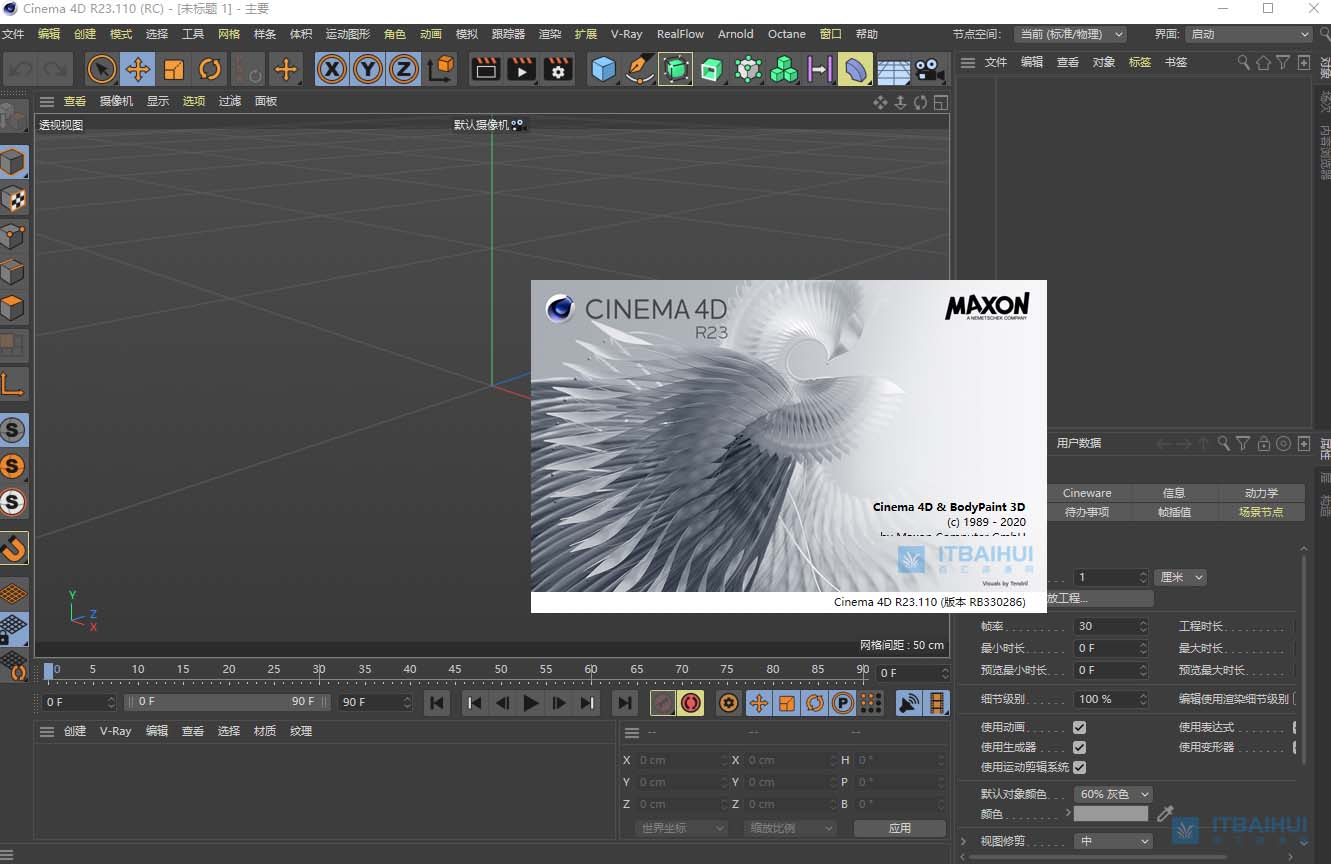Switch to Points mode

13,236
